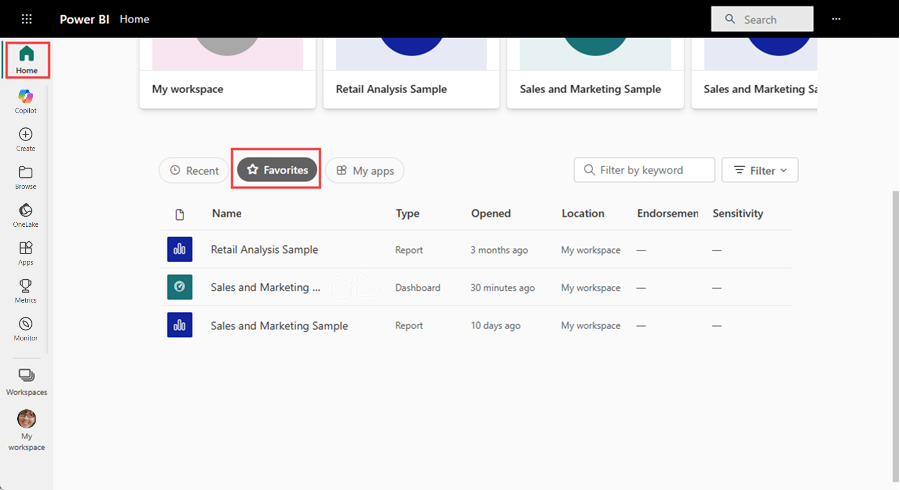
Task: Sort by the Sensitivity column header
Action: 738,213
